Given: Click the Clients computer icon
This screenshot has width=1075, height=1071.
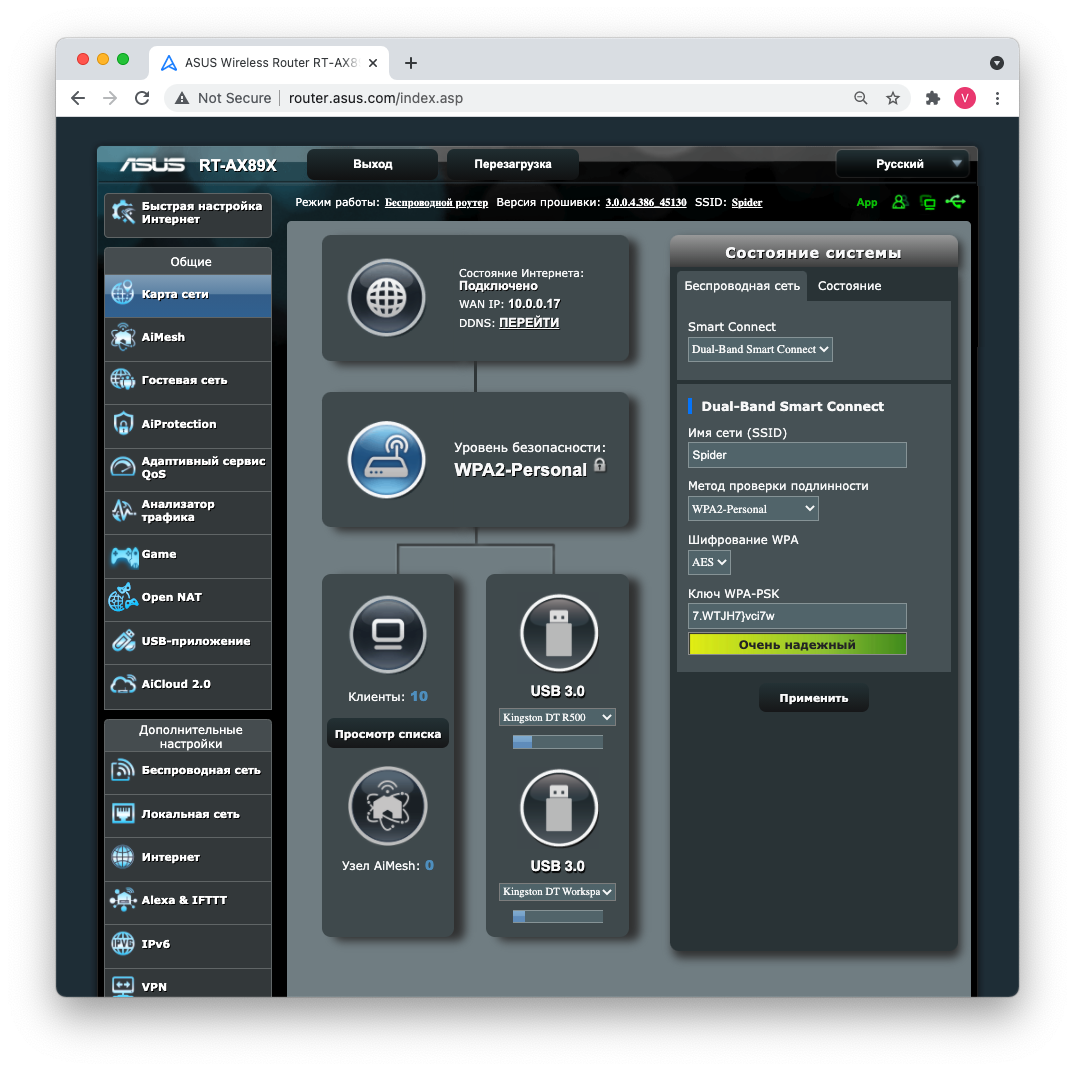Looking at the screenshot, I should (388, 634).
